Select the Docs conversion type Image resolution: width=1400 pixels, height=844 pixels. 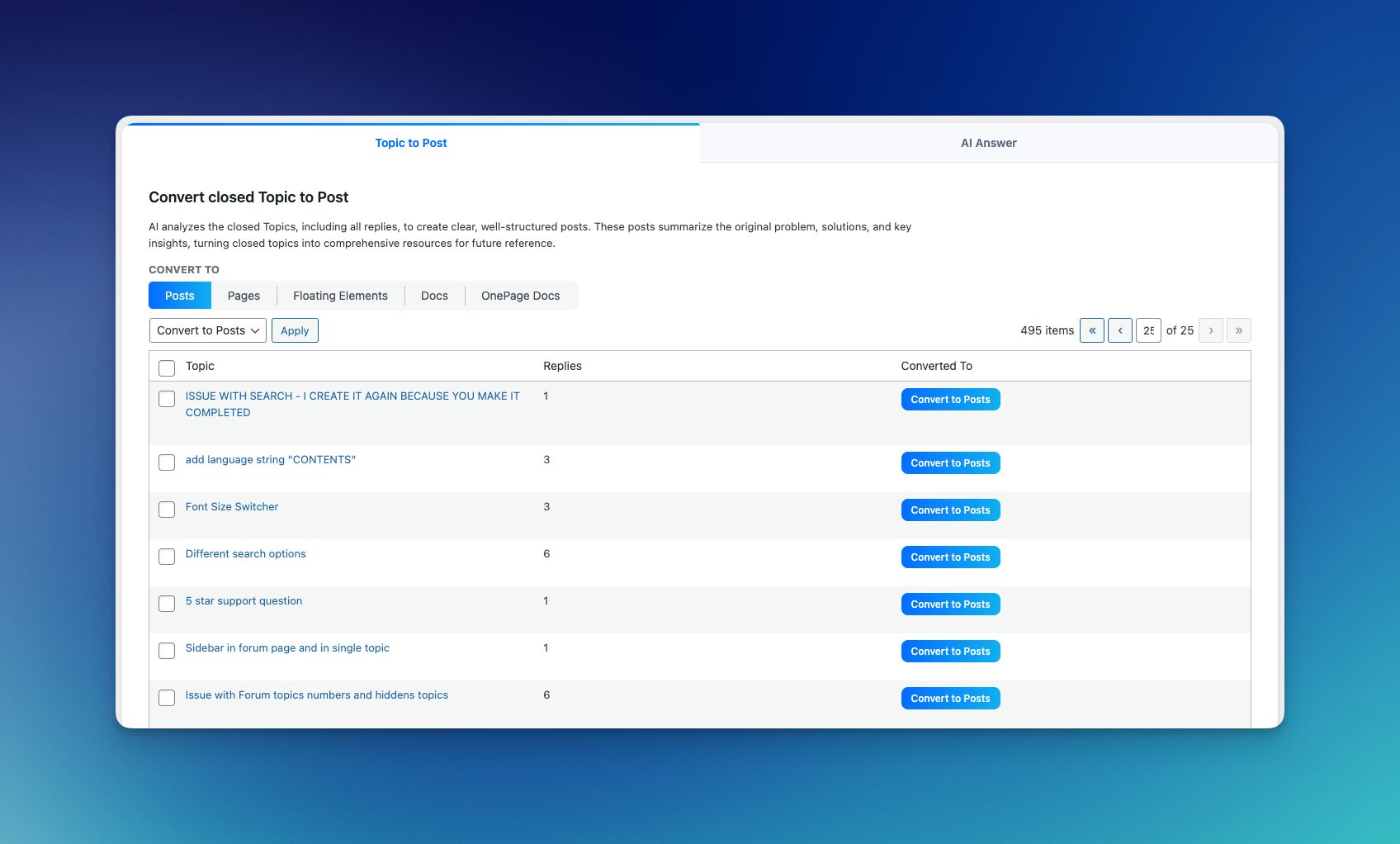point(434,296)
